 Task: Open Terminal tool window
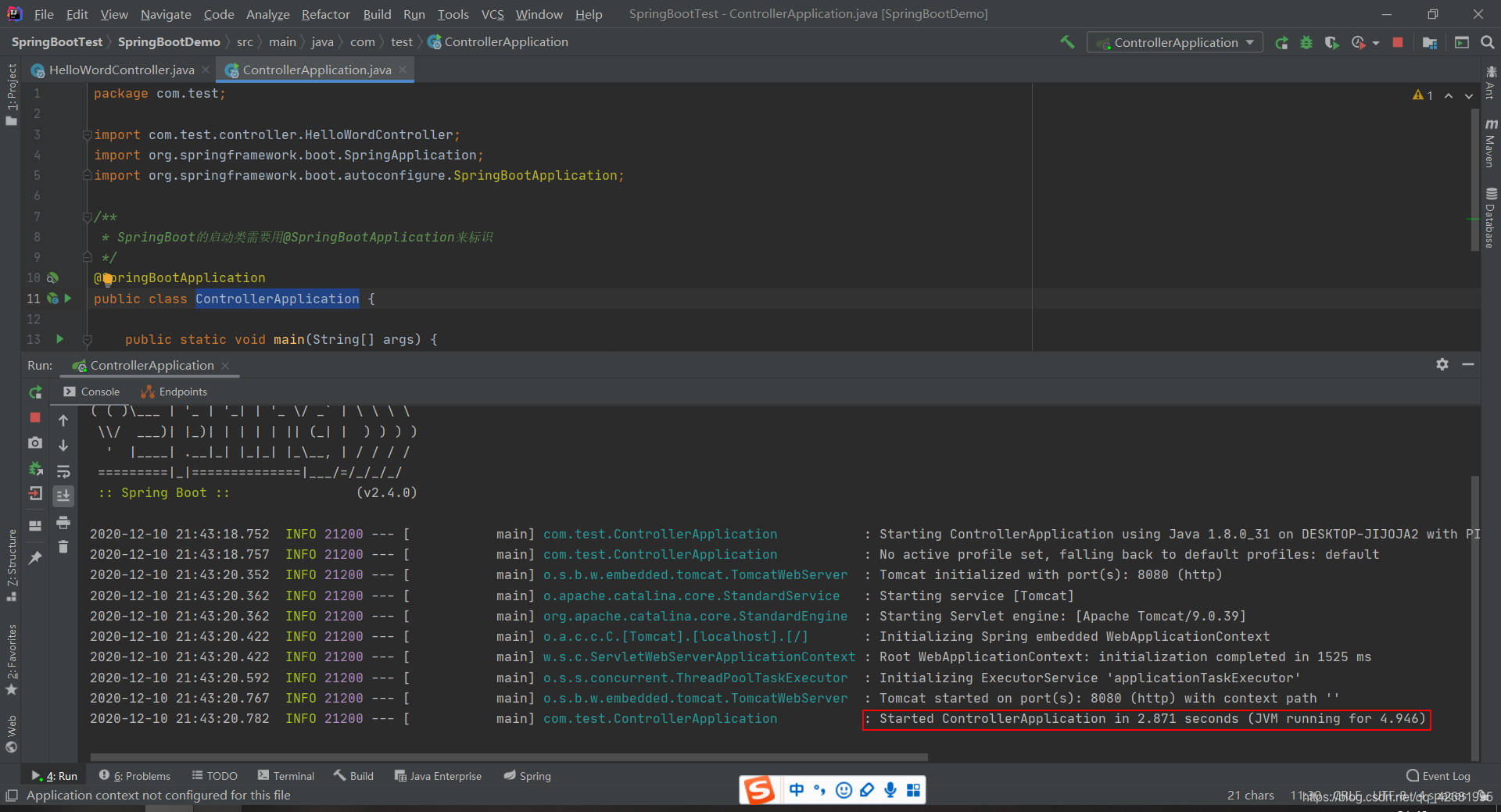(x=286, y=776)
